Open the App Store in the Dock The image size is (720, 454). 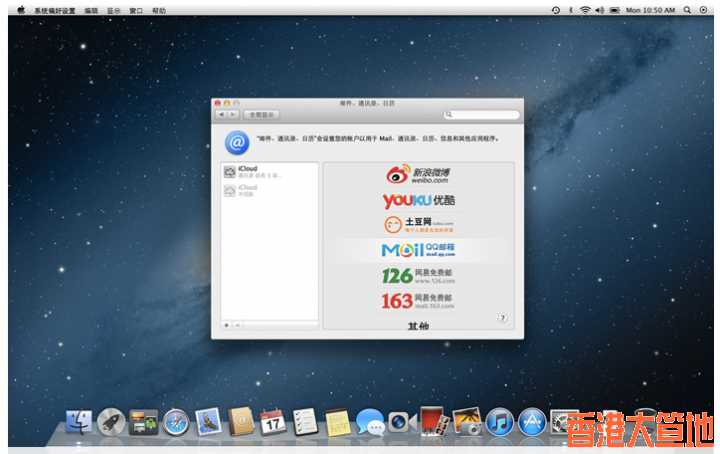(532, 422)
